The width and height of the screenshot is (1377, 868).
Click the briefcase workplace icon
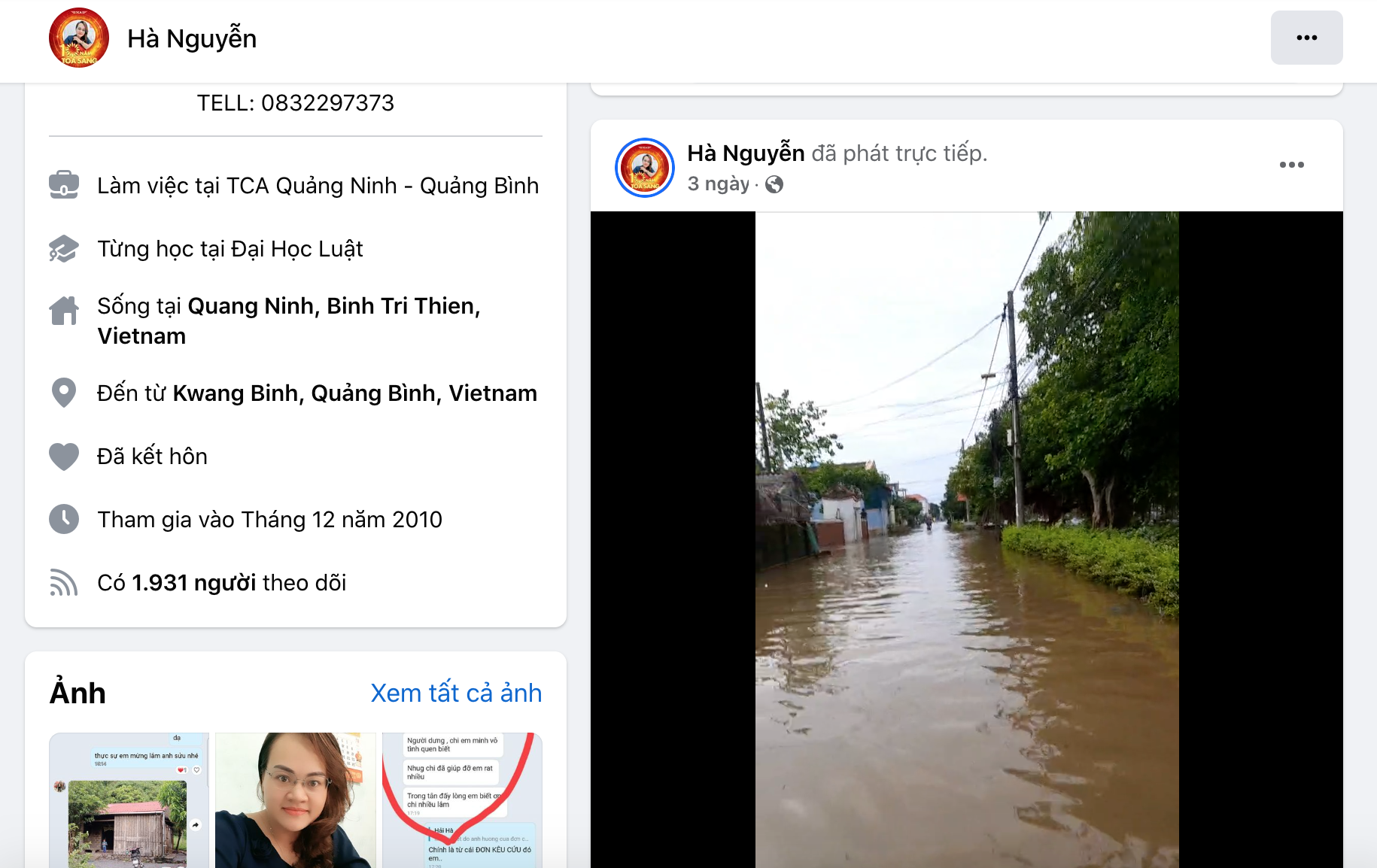pos(64,185)
